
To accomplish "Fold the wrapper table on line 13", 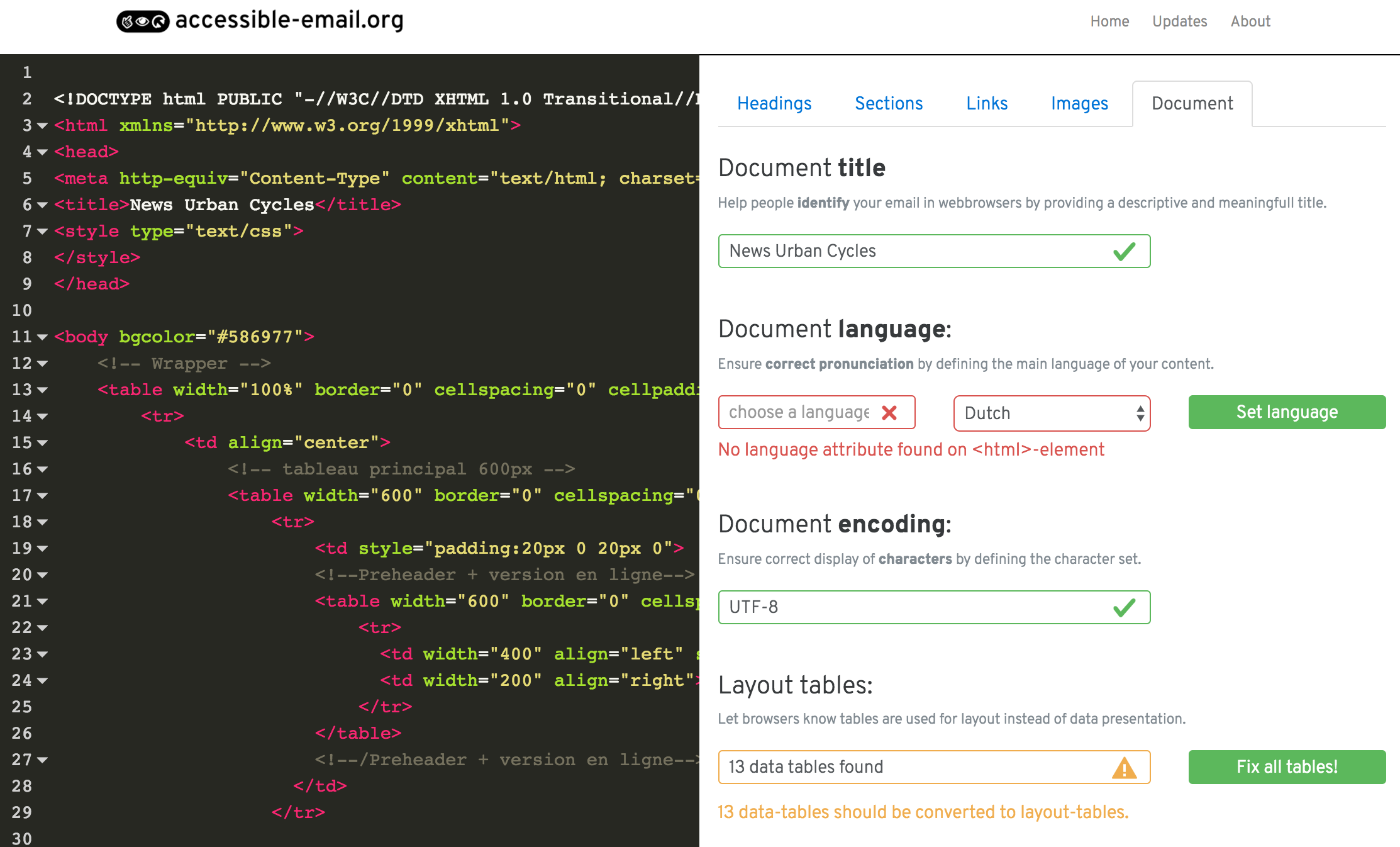I will [42, 390].
